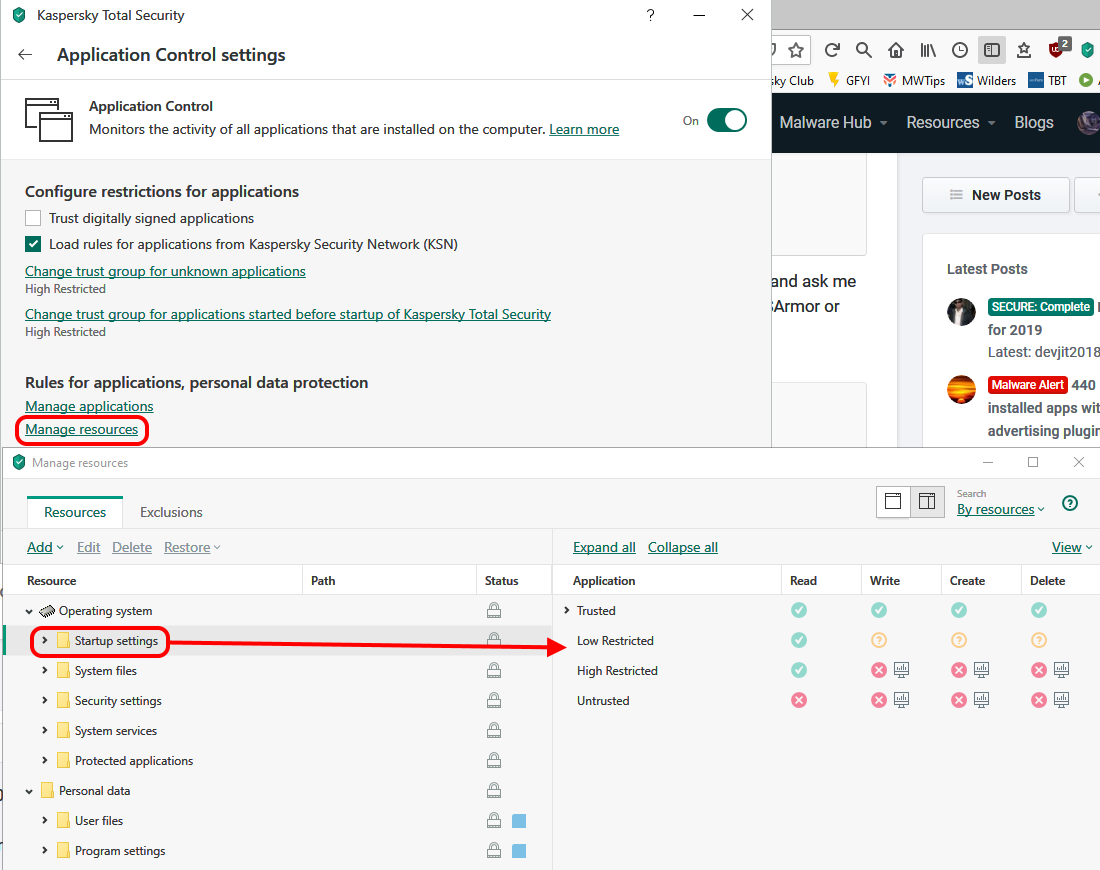Click Trusted Read allow icon
This screenshot has width=1100, height=870.
[x=799, y=610]
